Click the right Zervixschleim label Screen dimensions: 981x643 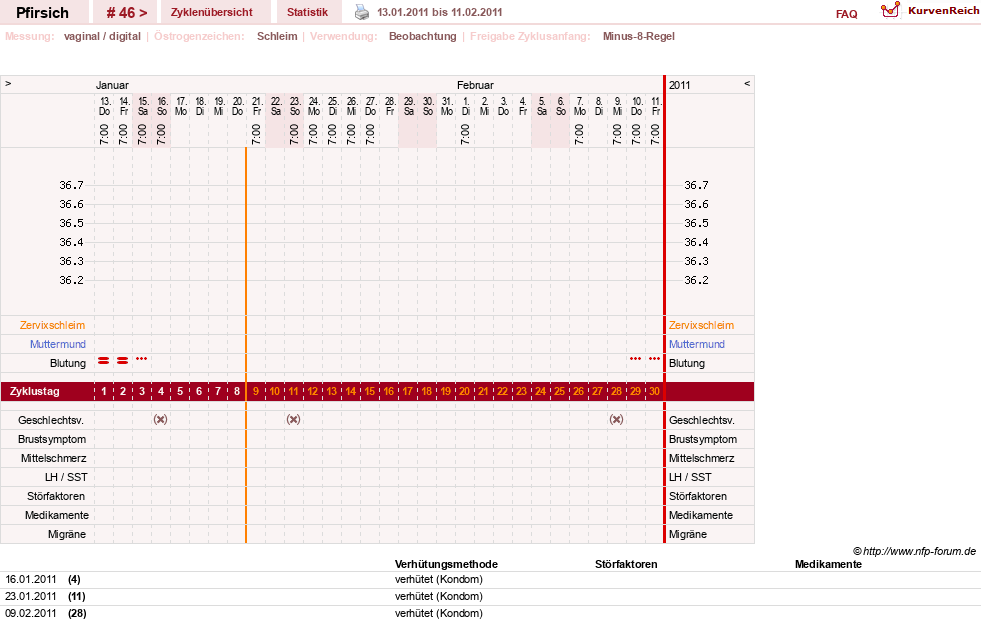[701, 325]
